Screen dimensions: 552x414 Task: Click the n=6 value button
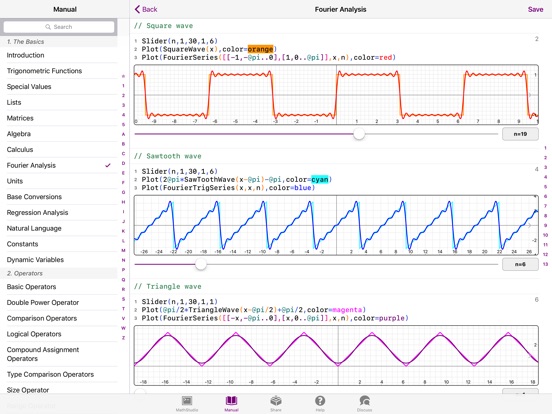(520, 264)
